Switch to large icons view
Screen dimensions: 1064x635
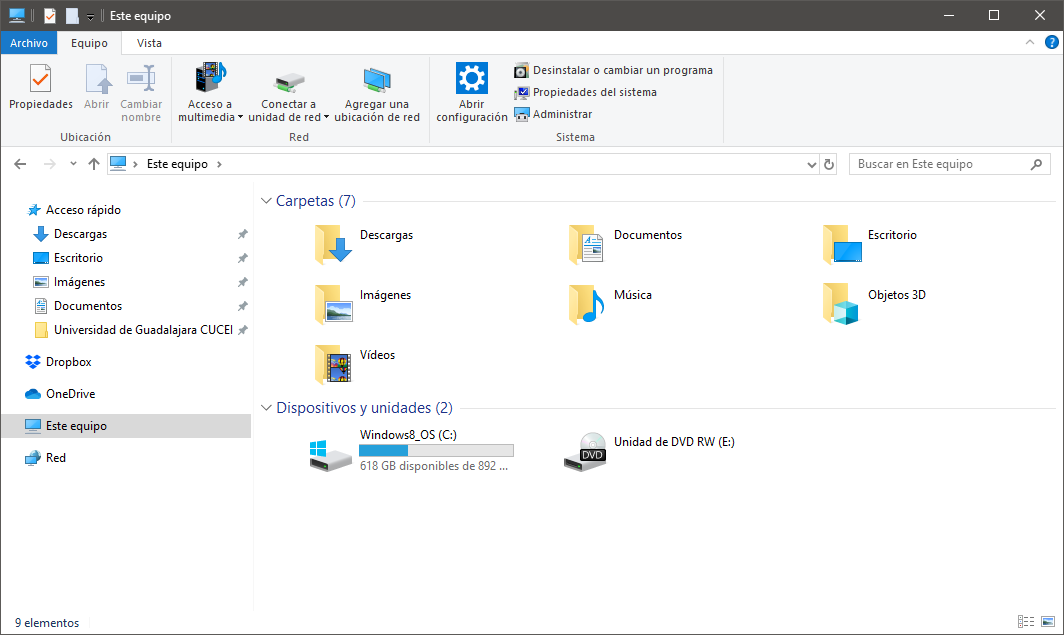(1048, 621)
